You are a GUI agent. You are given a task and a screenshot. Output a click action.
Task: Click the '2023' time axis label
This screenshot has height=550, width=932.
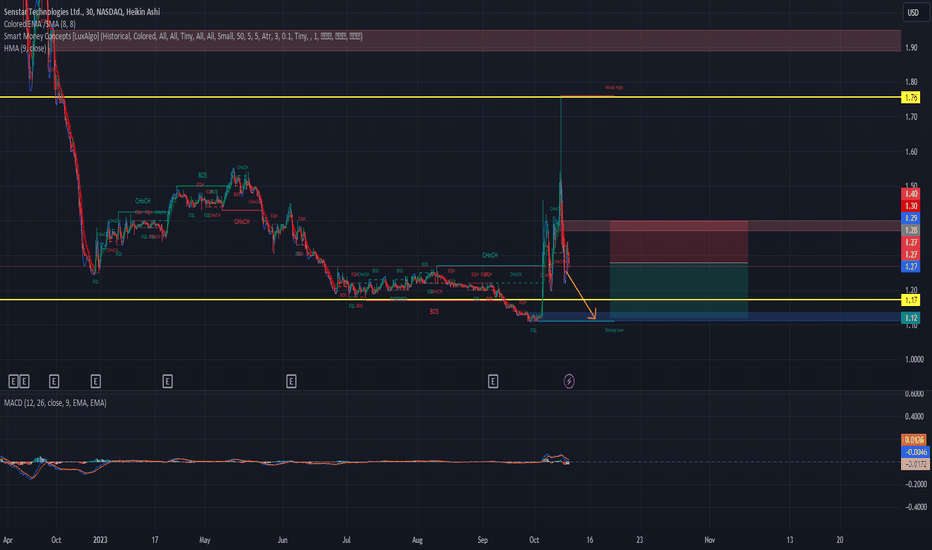(x=100, y=540)
